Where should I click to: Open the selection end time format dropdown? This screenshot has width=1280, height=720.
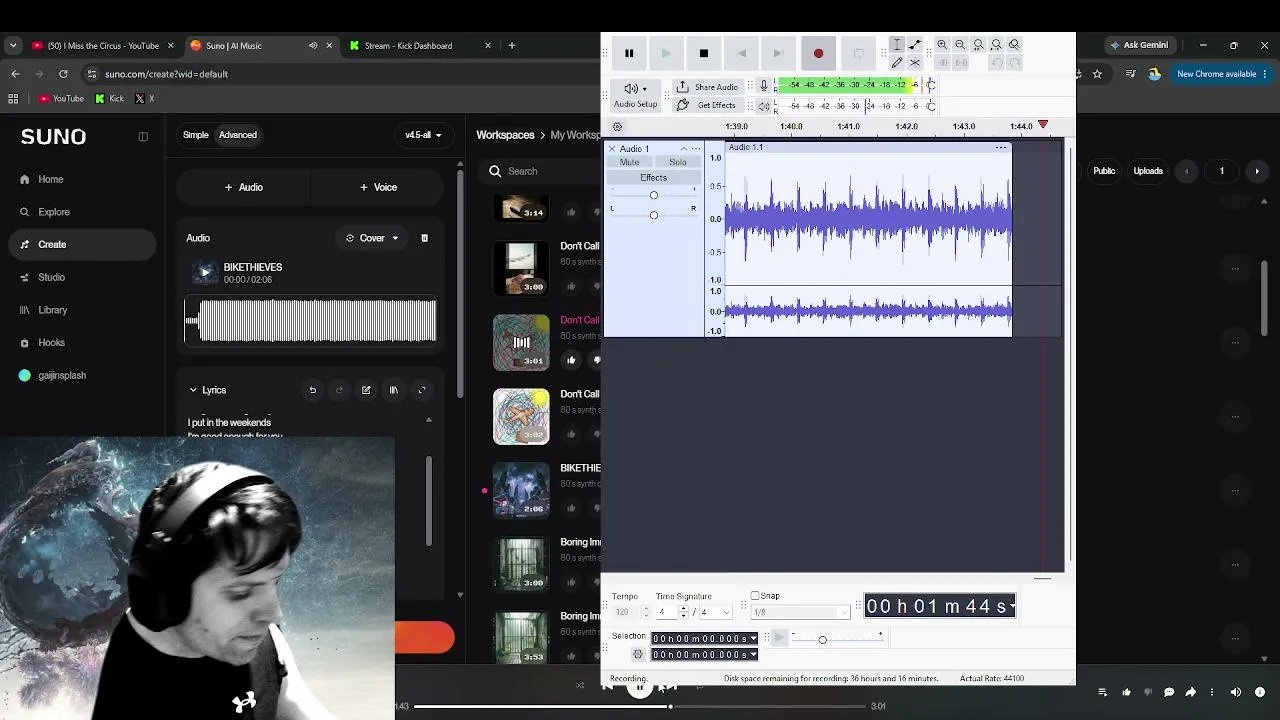click(x=752, y=655)
